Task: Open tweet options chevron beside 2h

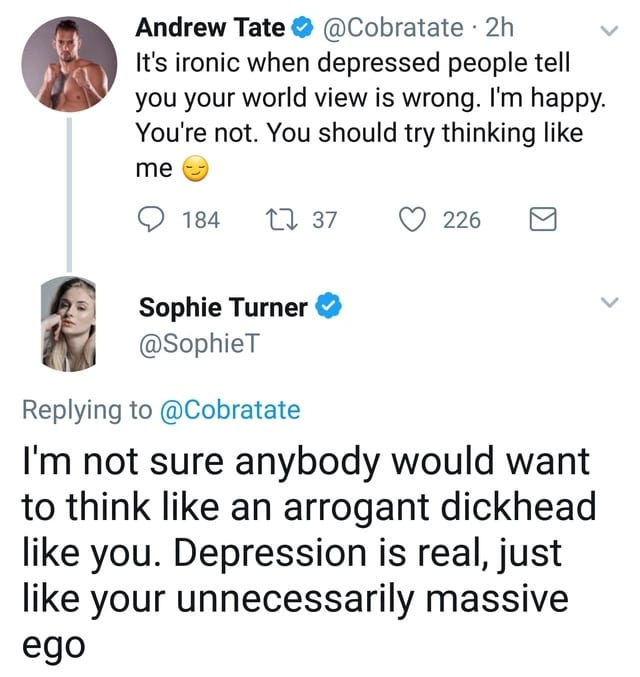Action: pos(609,30)
